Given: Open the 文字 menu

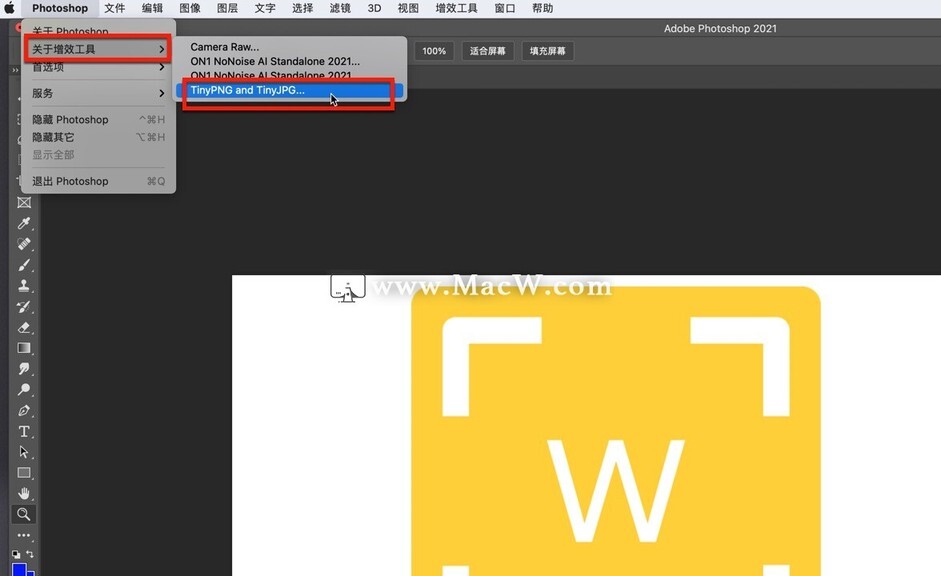Looking at the screenshot, I should click(x=265, y=8).
